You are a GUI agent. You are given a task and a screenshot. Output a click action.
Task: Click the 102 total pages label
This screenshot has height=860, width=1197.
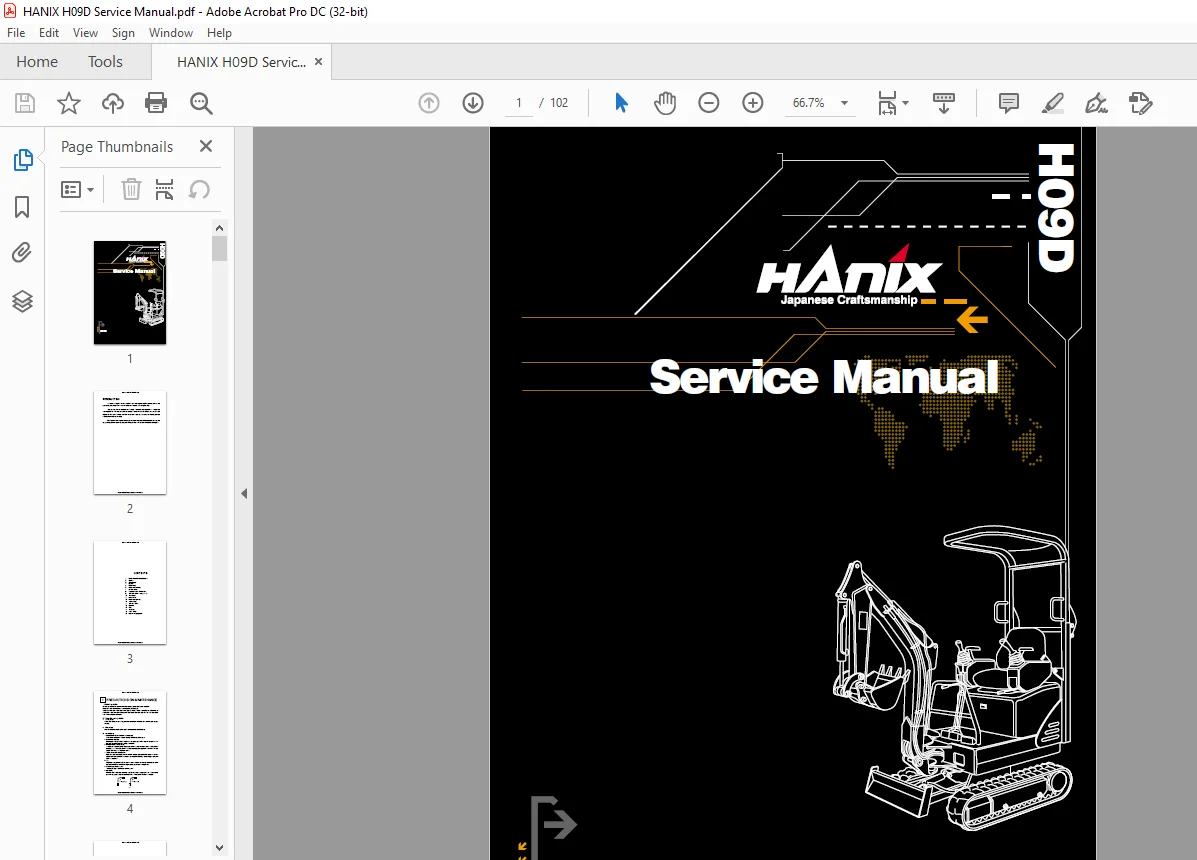tap(560, 103)
